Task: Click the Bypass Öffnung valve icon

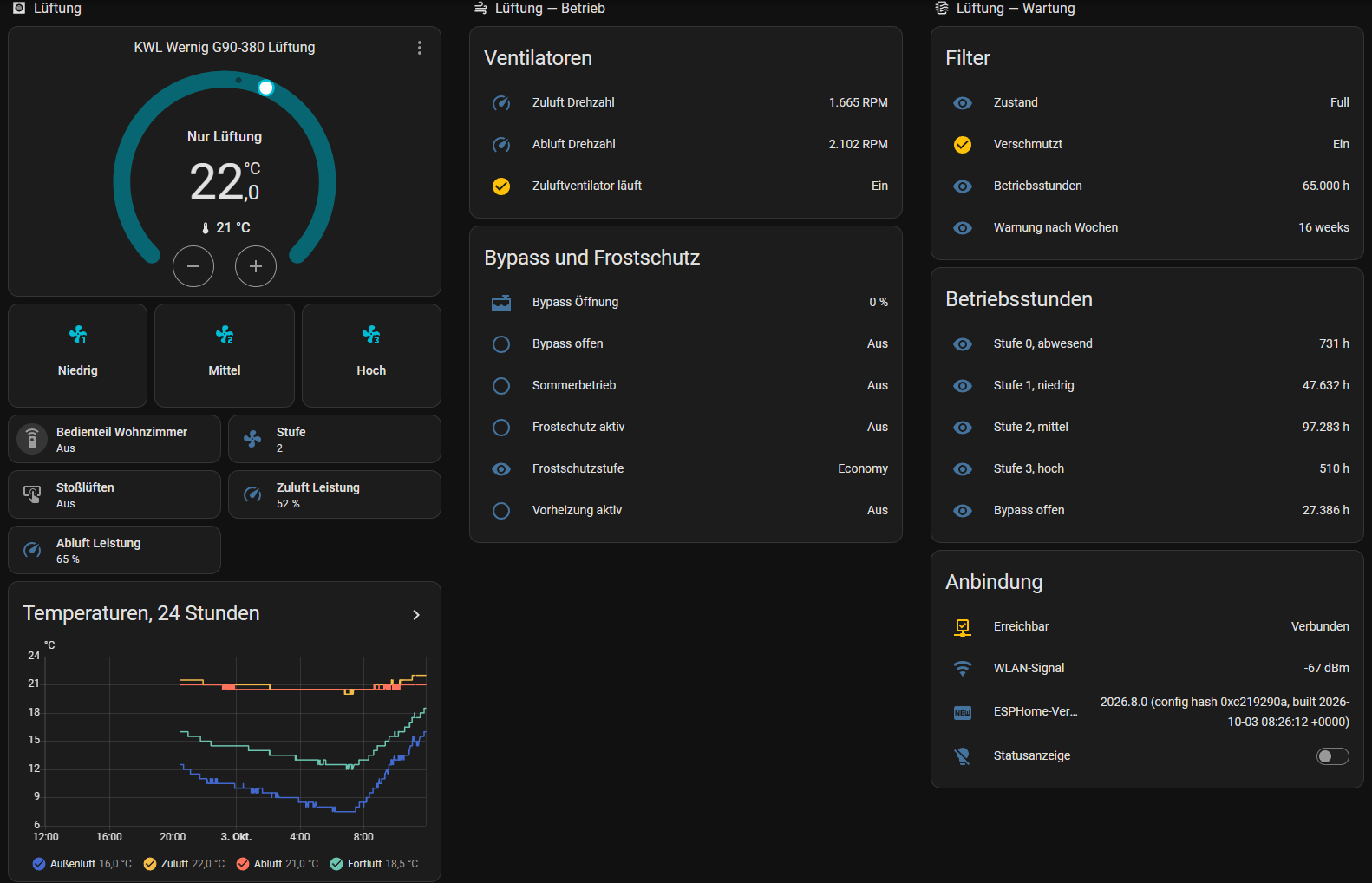Action: 501,302
